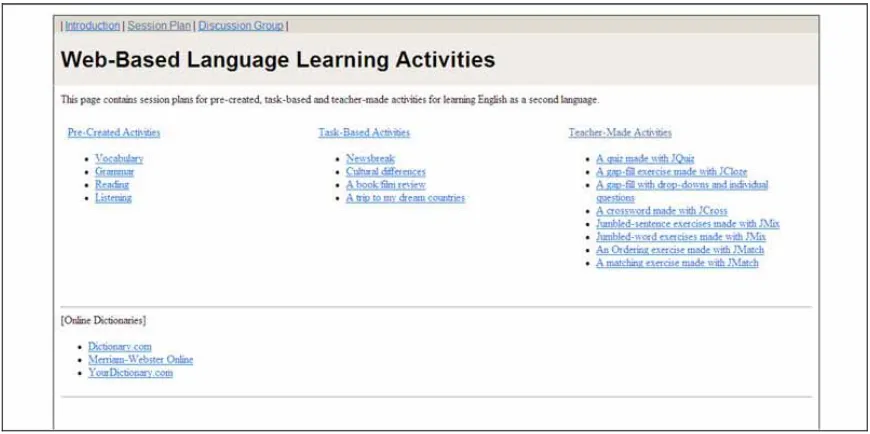Click the Web-Based Language Learning Activities heading

click(x=277, y=60)
